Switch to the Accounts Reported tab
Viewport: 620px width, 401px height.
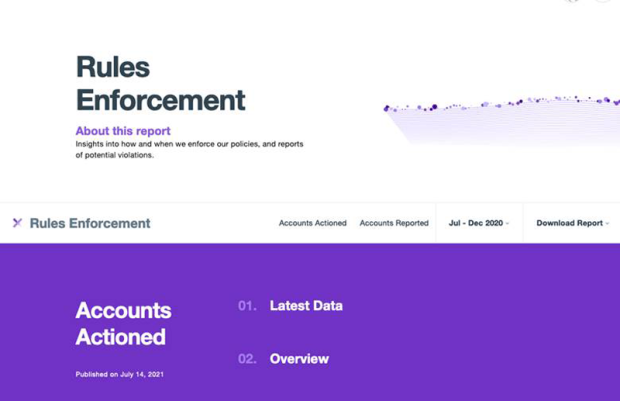click(x=394, y=223)
